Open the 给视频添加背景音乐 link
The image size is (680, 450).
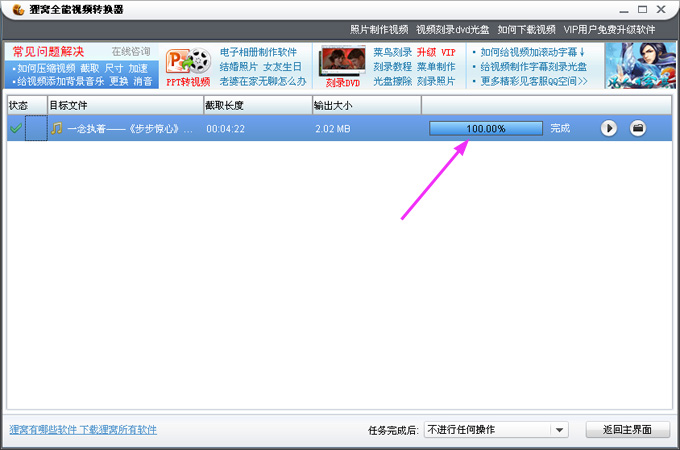tap(61, 81)
